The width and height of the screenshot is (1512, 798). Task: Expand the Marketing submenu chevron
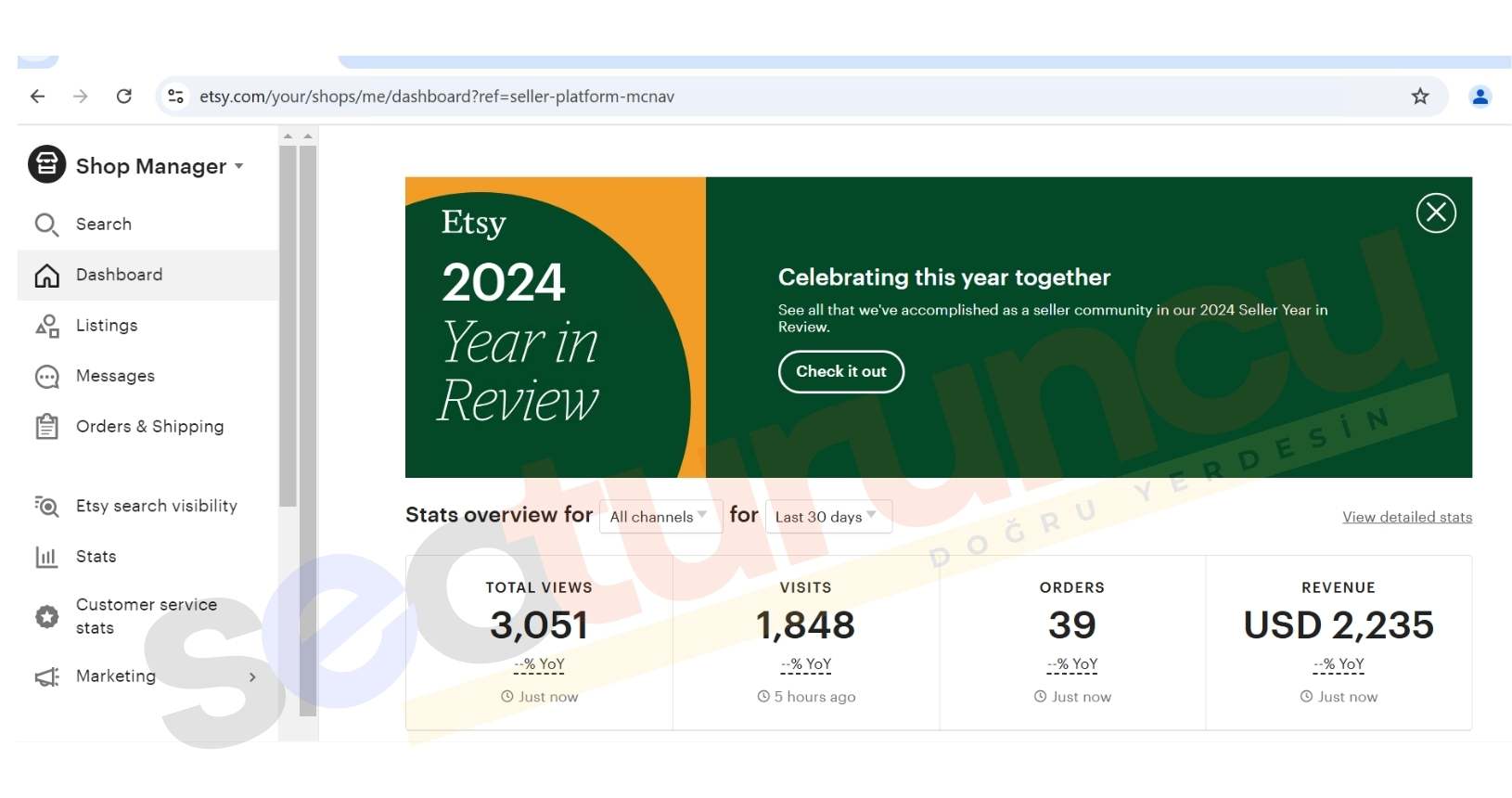pos(252,677)
